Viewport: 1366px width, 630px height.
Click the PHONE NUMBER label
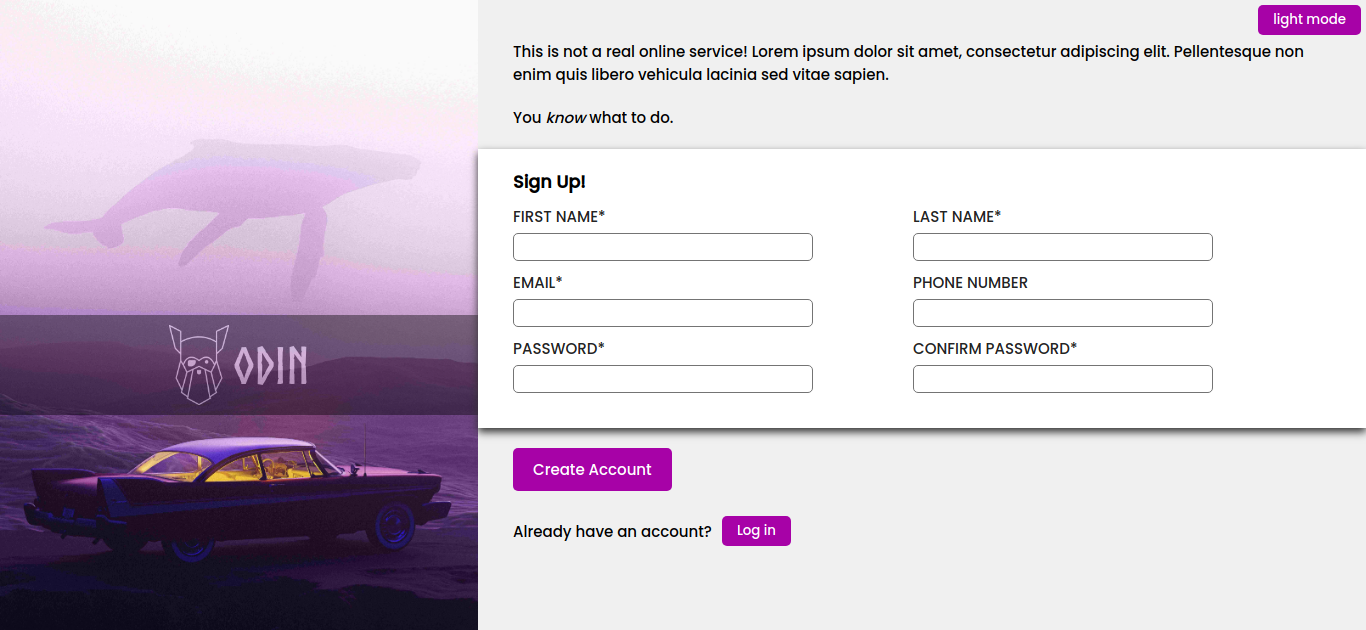coord(970,283)
